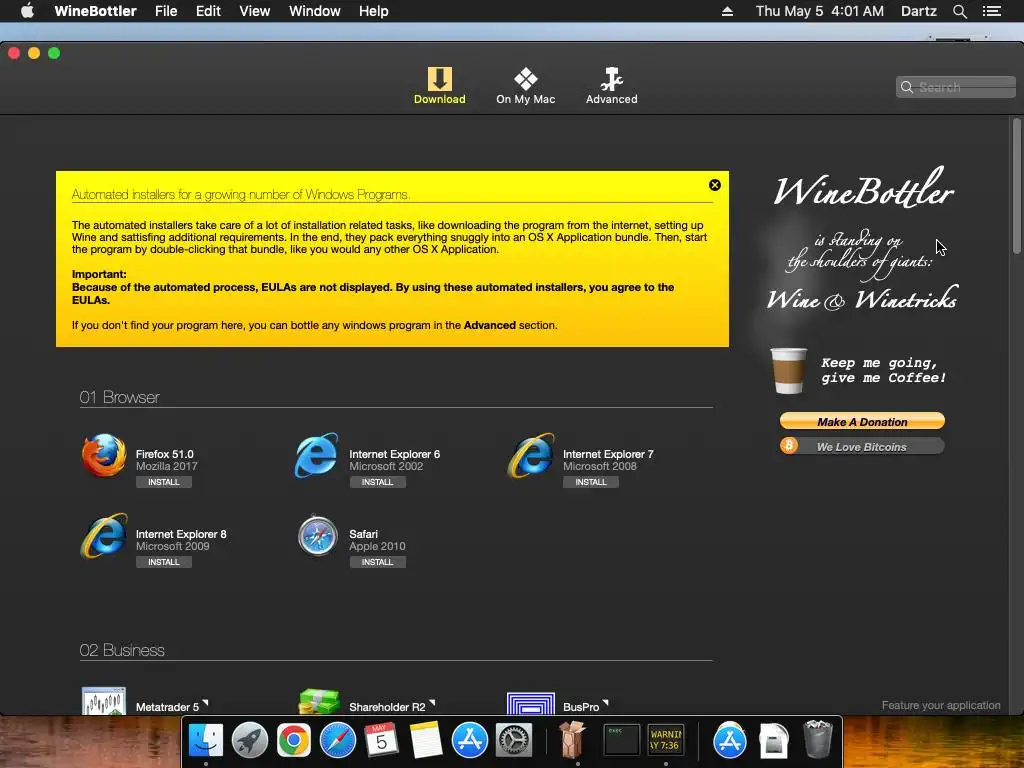
Task: Open the View menu
Action: click(x=255, y=11)
